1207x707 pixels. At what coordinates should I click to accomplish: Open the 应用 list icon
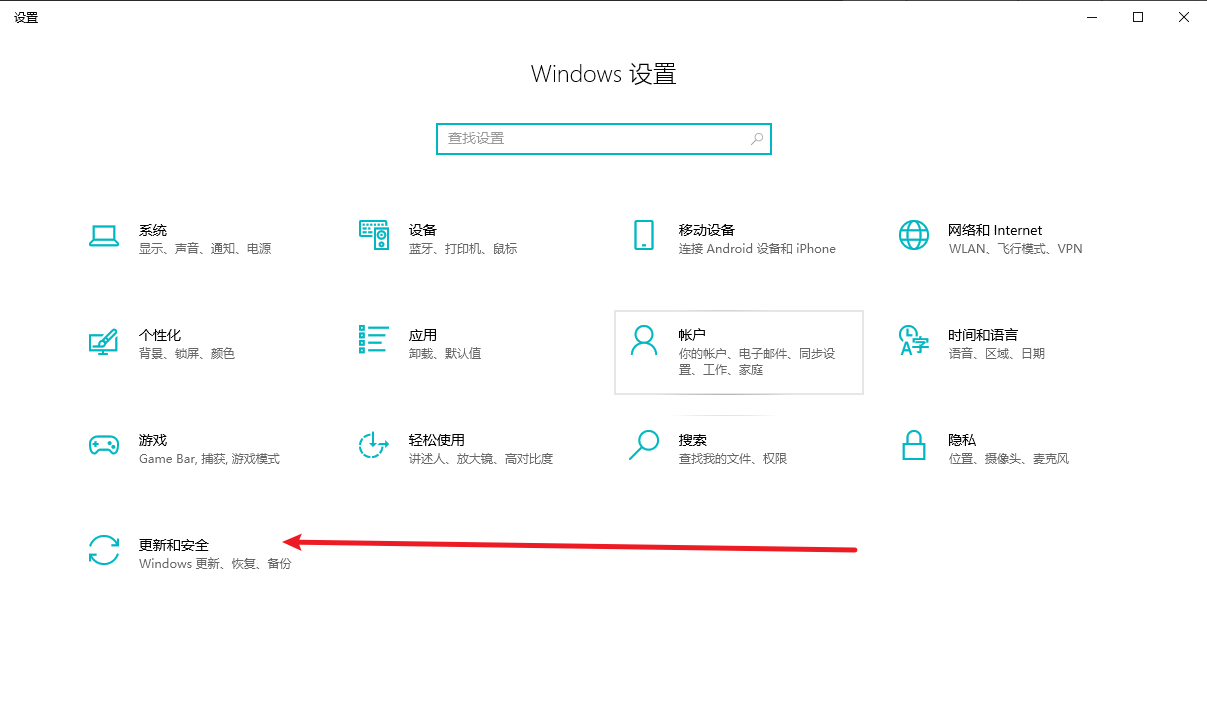374,340
